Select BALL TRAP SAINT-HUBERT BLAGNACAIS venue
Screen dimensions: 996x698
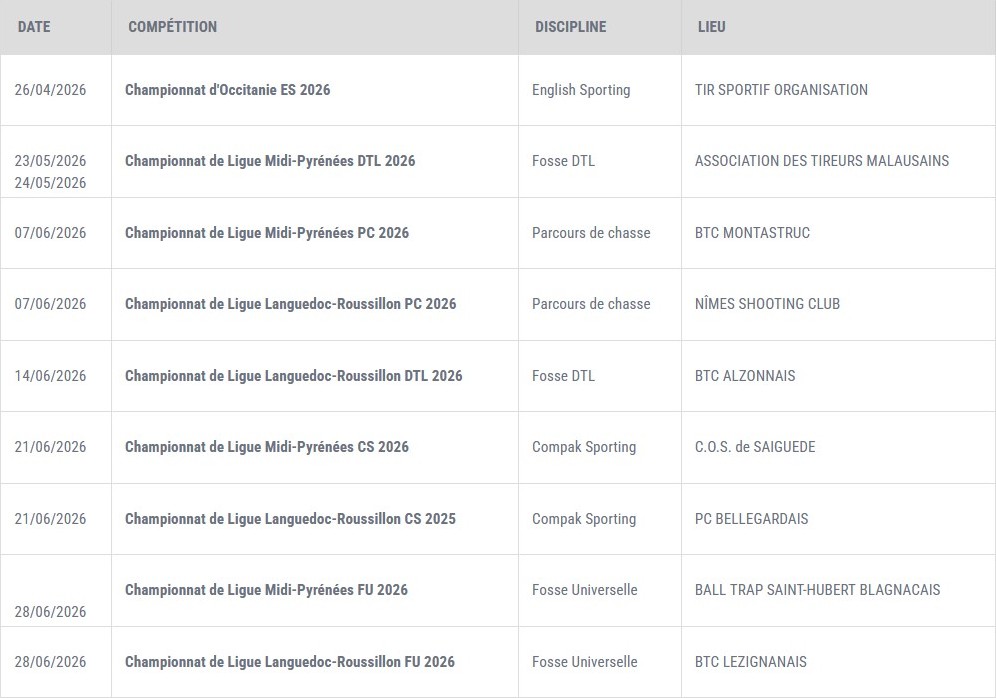tap(817, 590)
